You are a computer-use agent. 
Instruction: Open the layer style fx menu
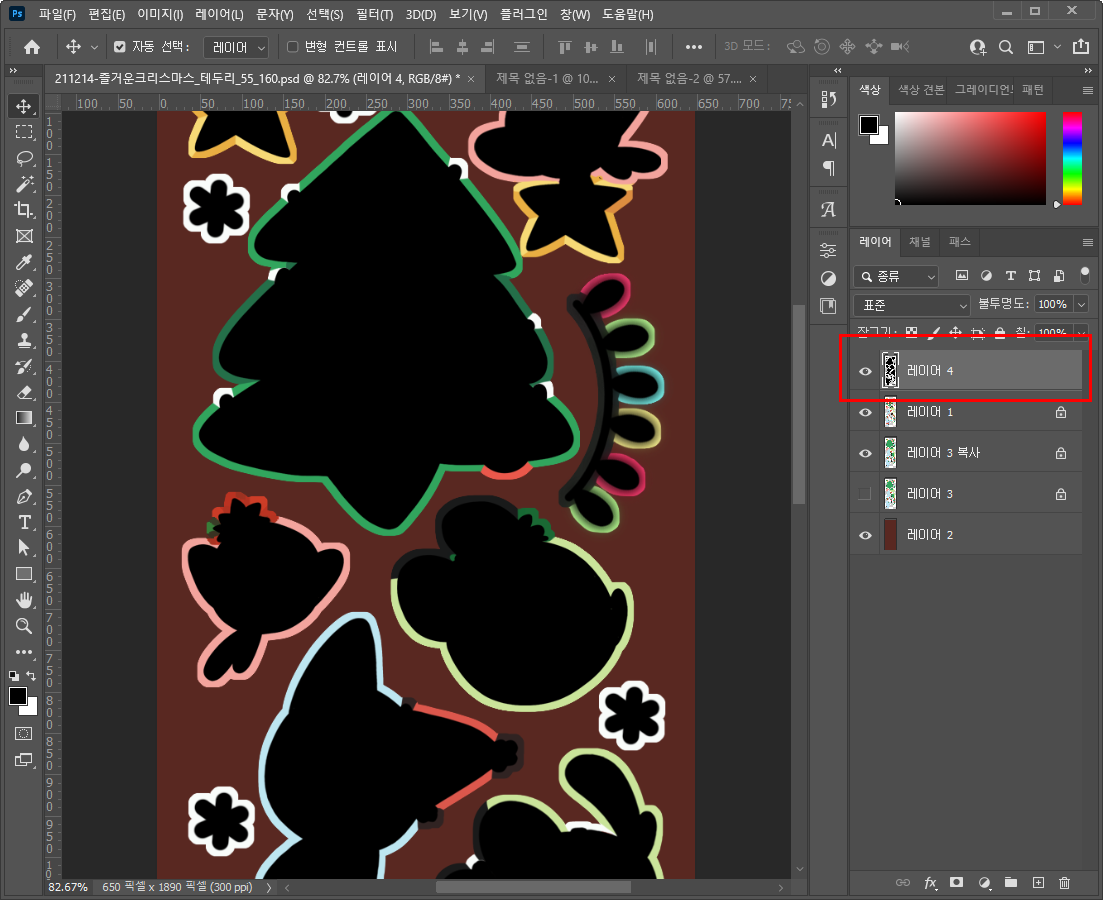point(930,882)
